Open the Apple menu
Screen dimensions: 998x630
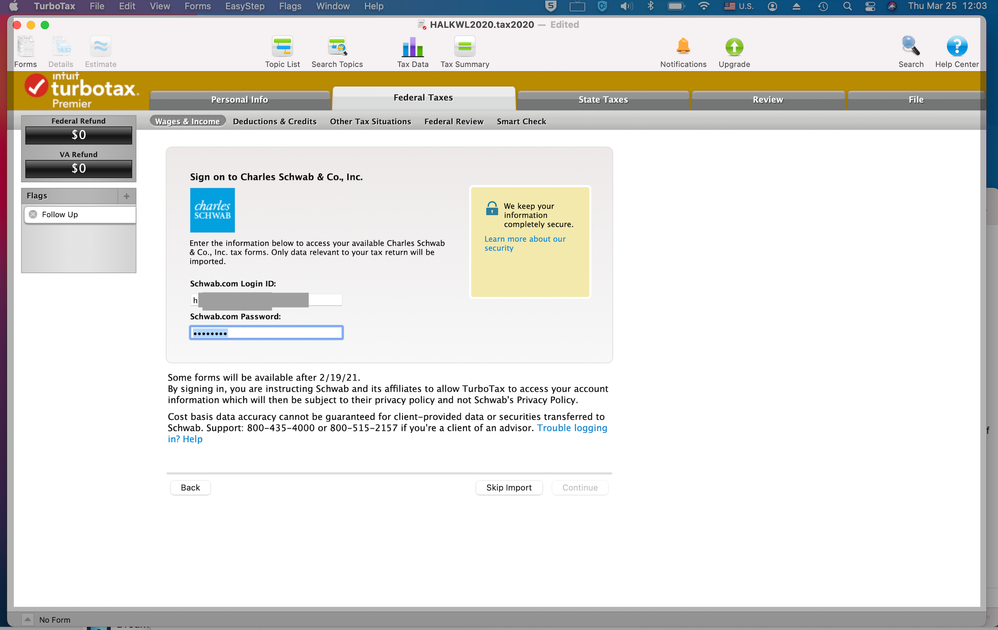click(13, 6)
